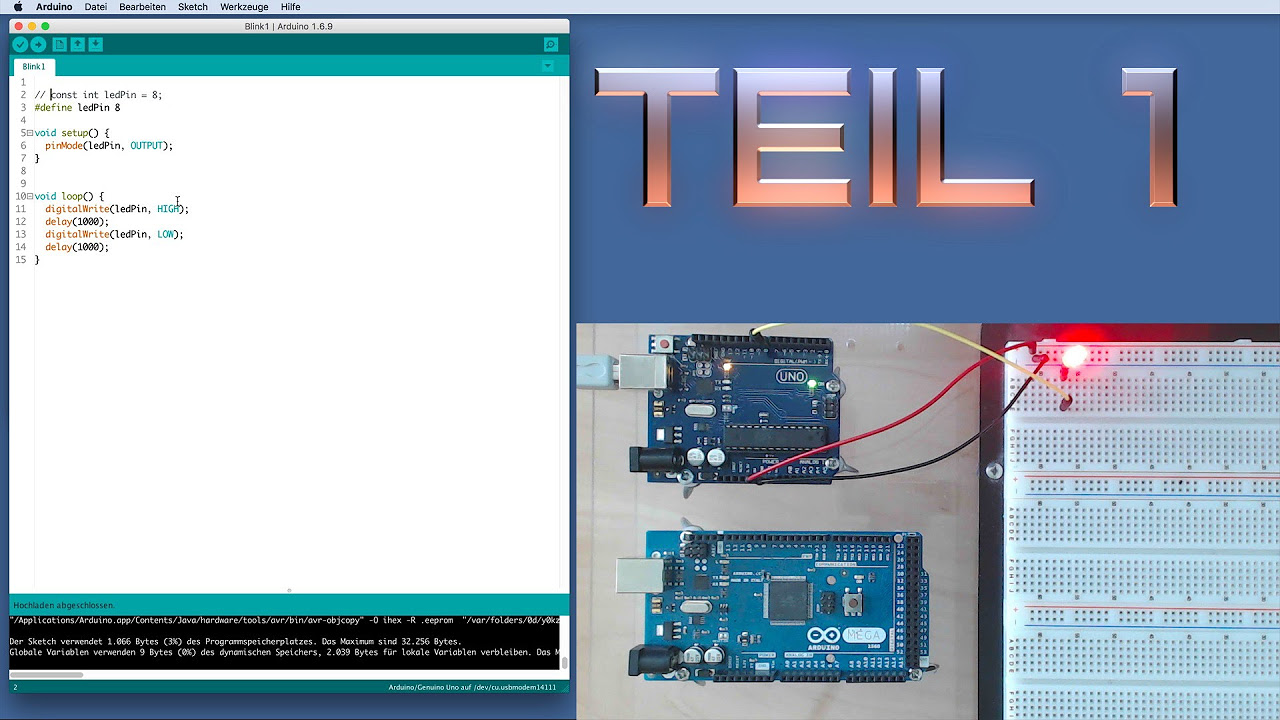
Task: Click the avr-objcopy command console line
Action: tap(284, 620)
